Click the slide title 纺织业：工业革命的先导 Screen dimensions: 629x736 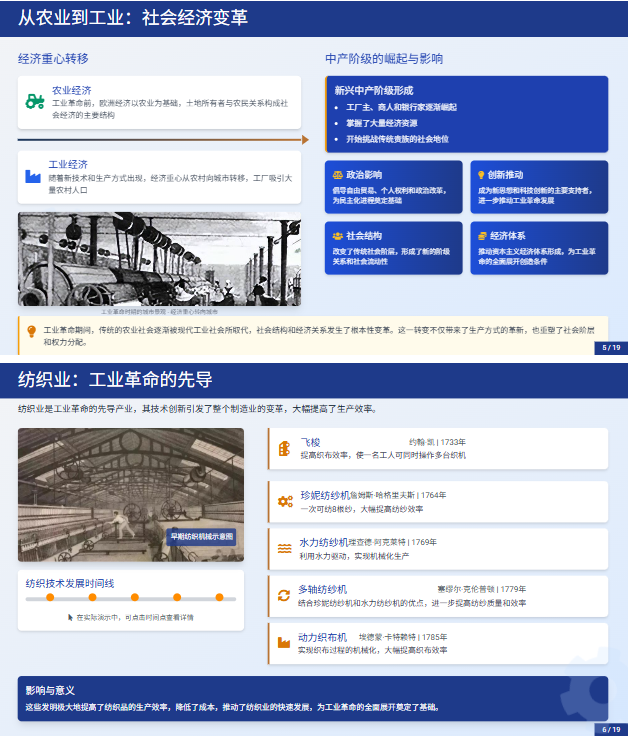click(x=115, y=379)
